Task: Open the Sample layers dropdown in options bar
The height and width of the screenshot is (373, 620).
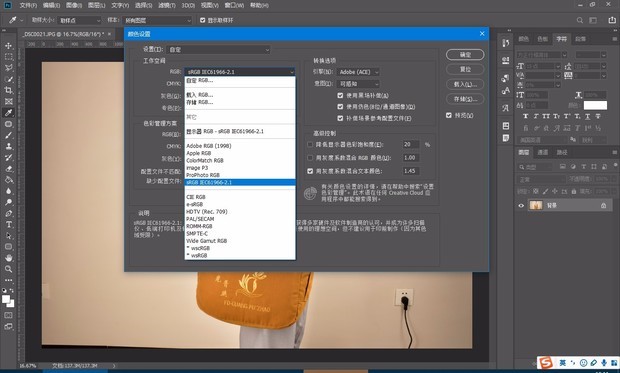Action: tap(157, 20)
